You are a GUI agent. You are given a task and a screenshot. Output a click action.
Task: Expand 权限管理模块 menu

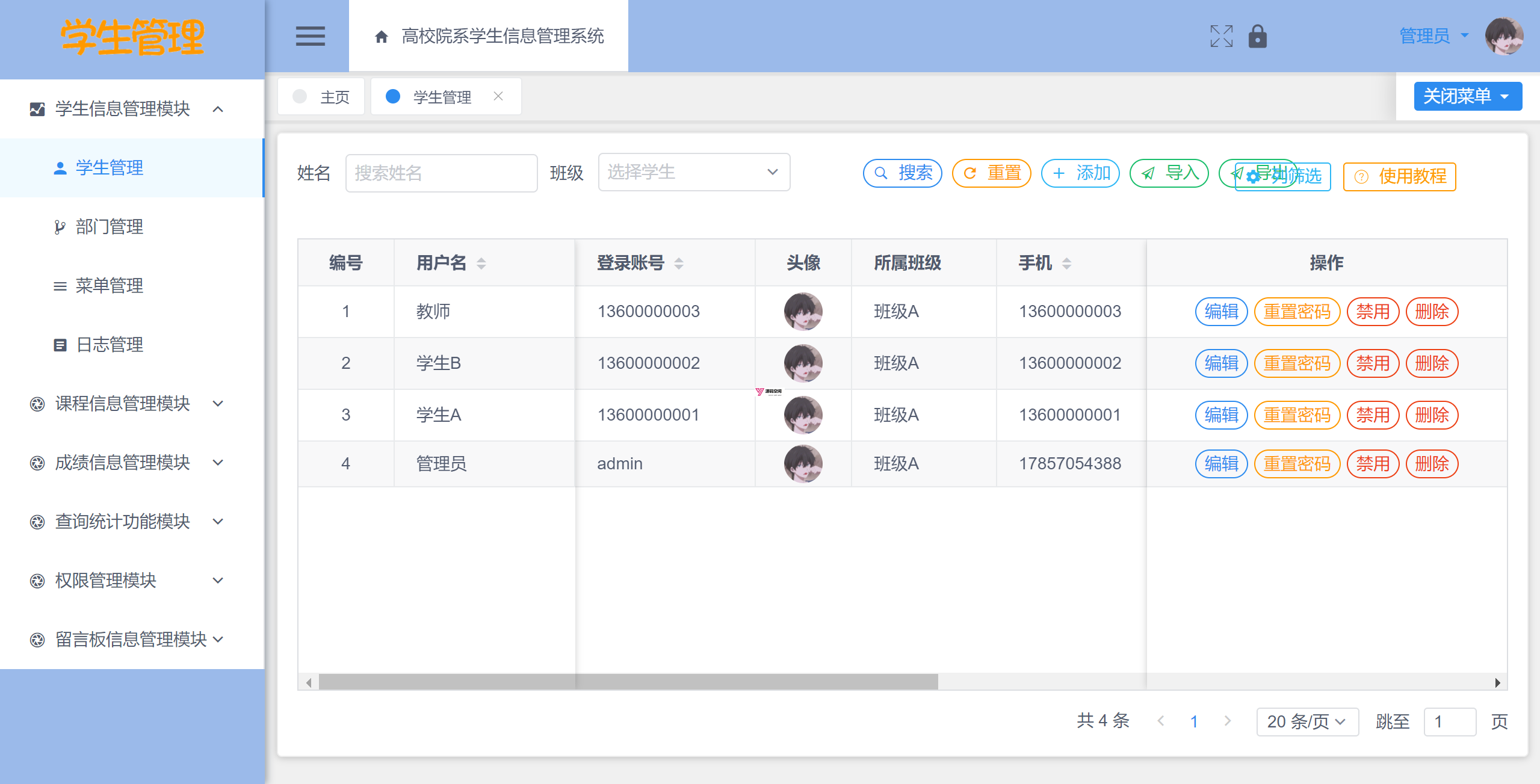pyautogui.click(x=132, y=580)
